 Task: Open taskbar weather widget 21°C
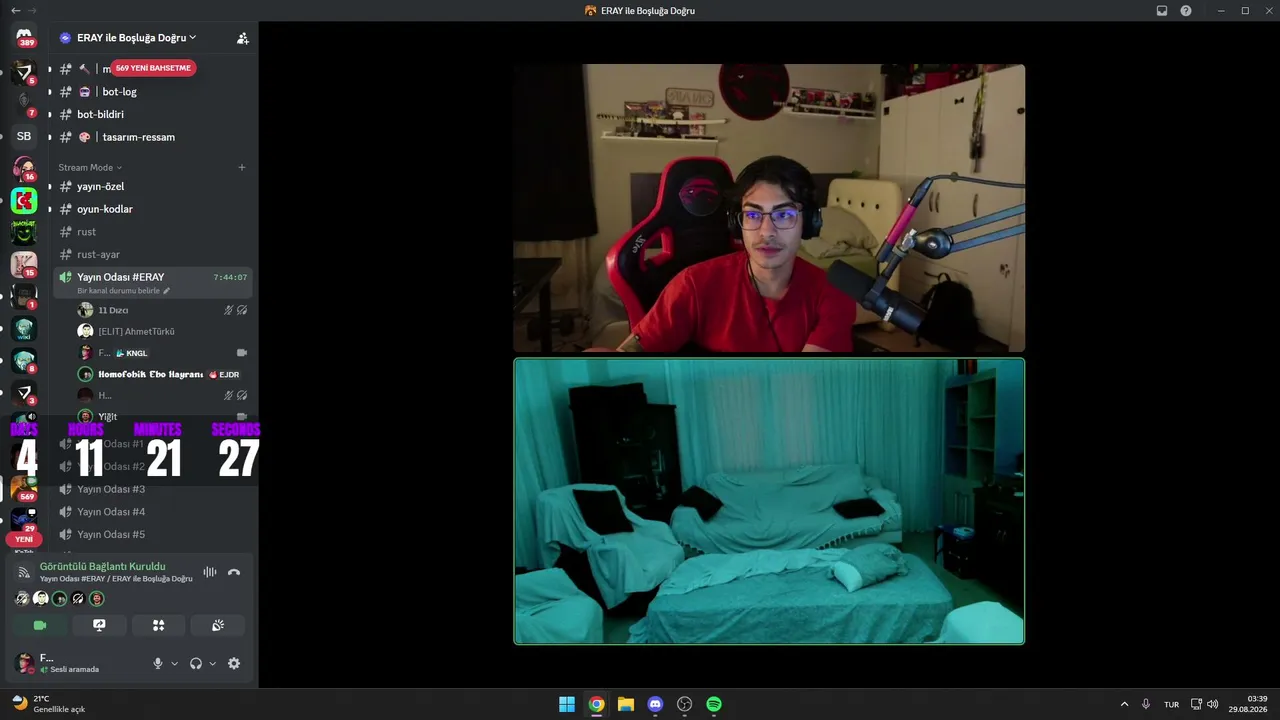(x=48, y=704)
